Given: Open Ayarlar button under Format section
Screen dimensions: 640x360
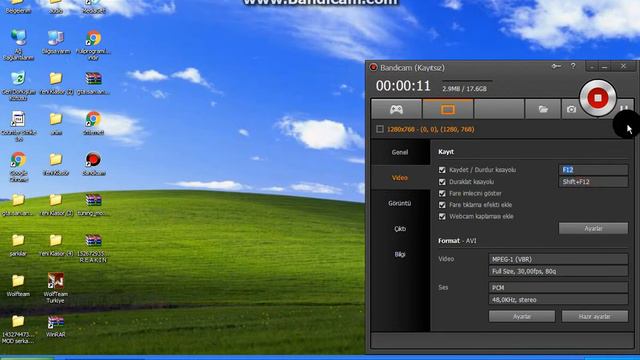Looking at the screenshot, I should (522, 316).
